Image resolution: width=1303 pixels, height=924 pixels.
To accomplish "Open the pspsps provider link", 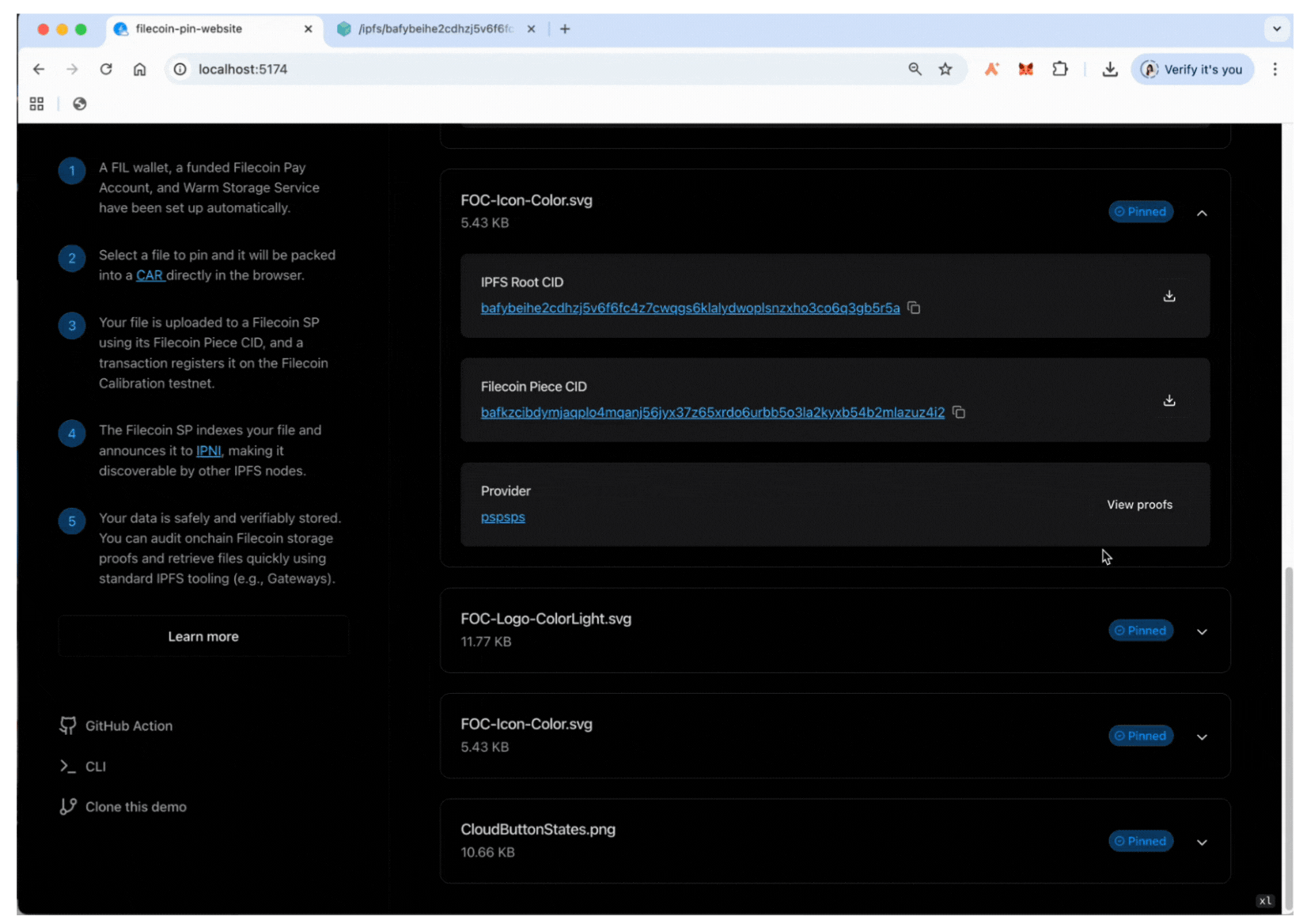I will click(503, 517).
